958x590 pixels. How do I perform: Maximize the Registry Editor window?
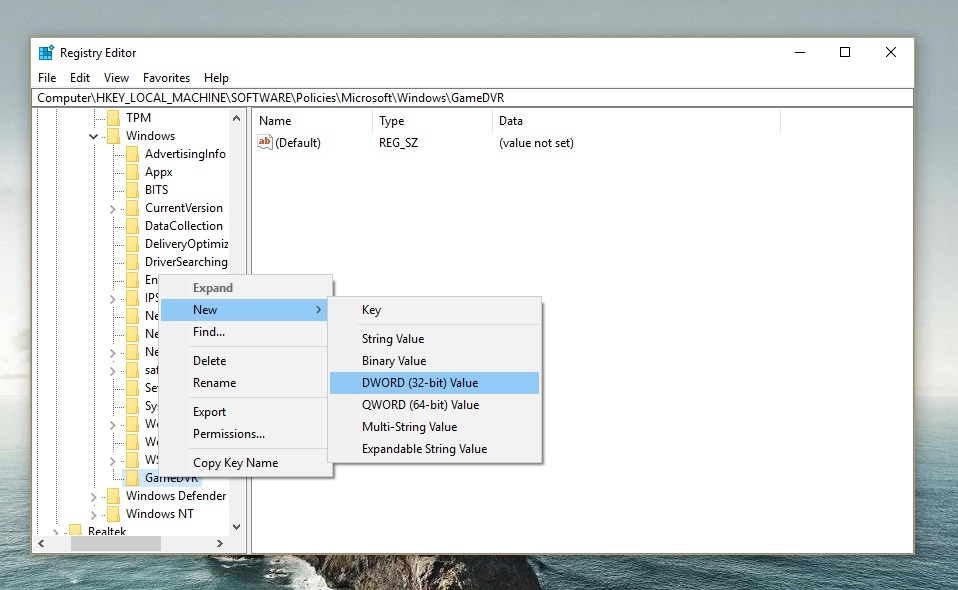[x=845, y=53]
